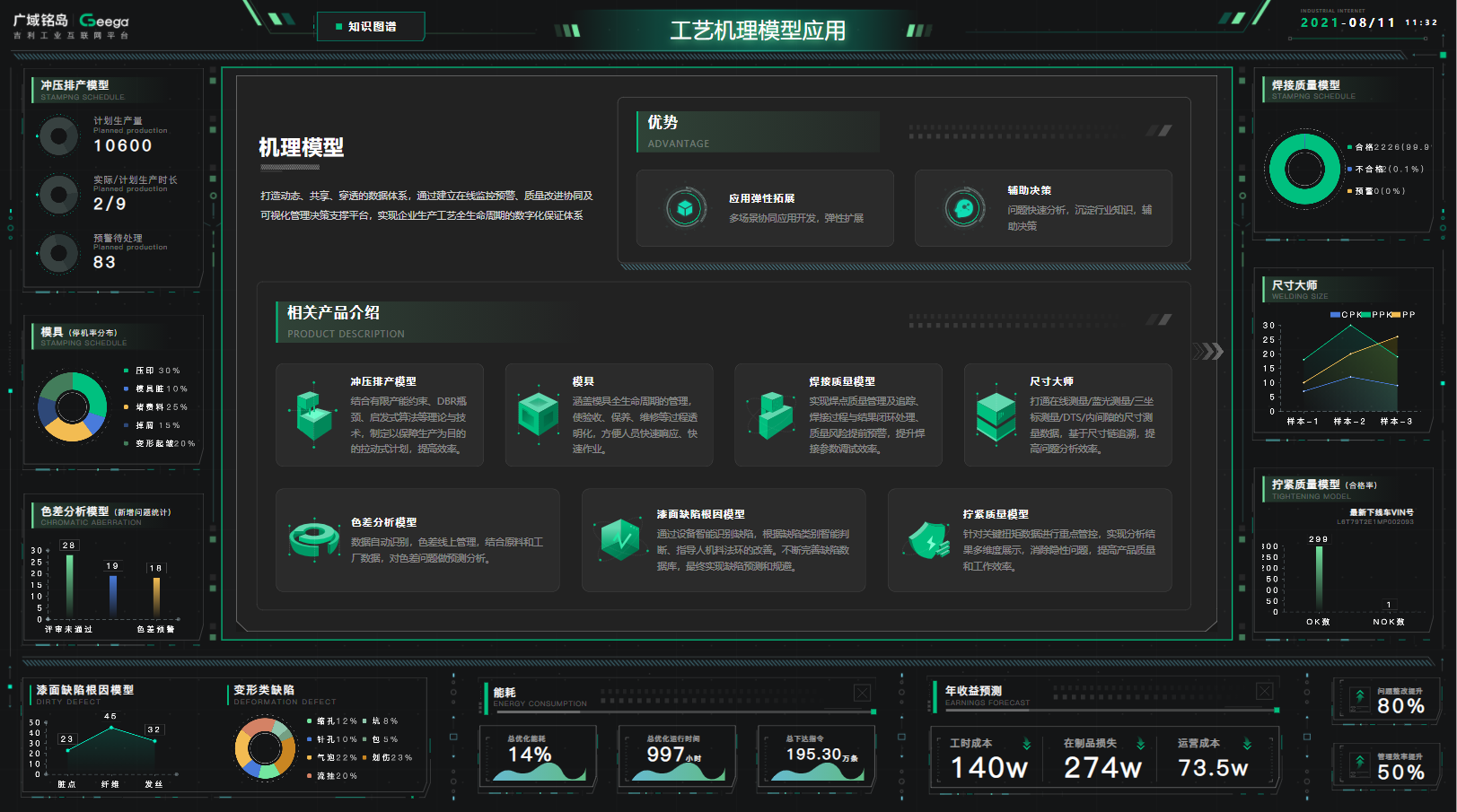Image resolution: width=1457 pixels, height=812 pixels.
Task: Toggle the 压印 30% legend entry
Action: [152, 371]
